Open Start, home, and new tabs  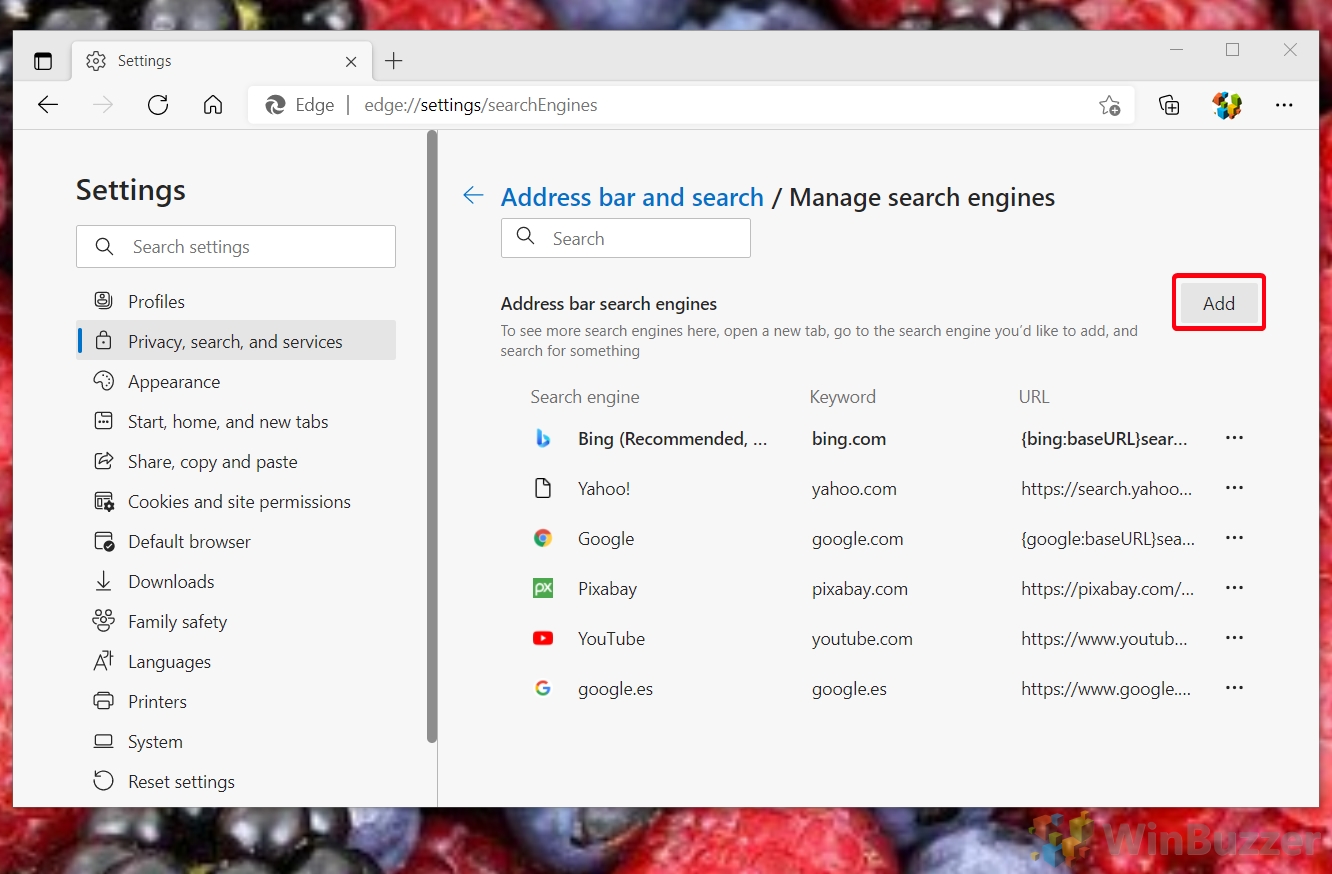coord(236,421)
